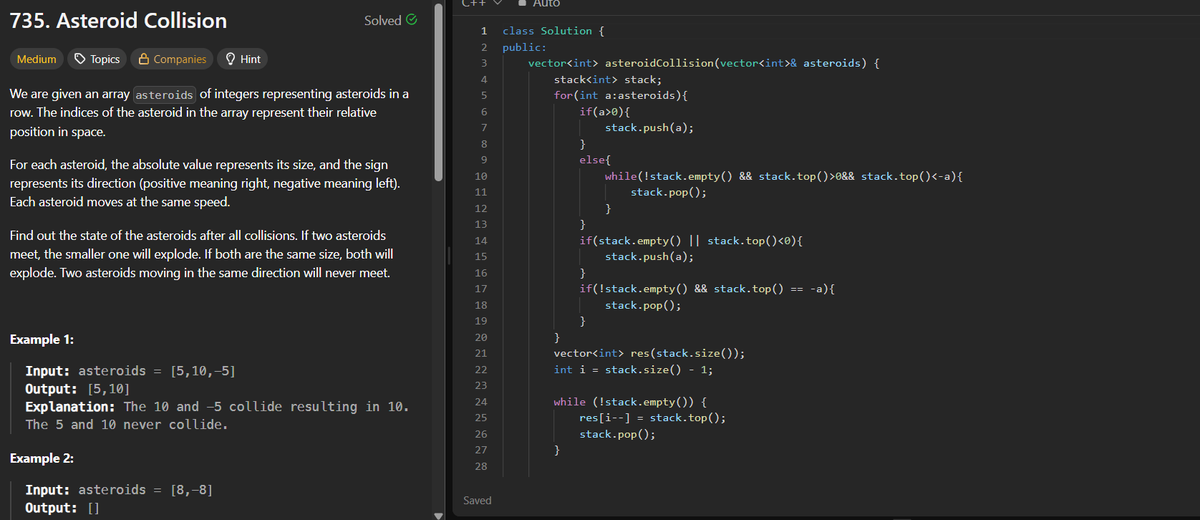Click the Medium difficulty badge
1200x520 pixels.
pyautogui.click(x=37, y=59)
